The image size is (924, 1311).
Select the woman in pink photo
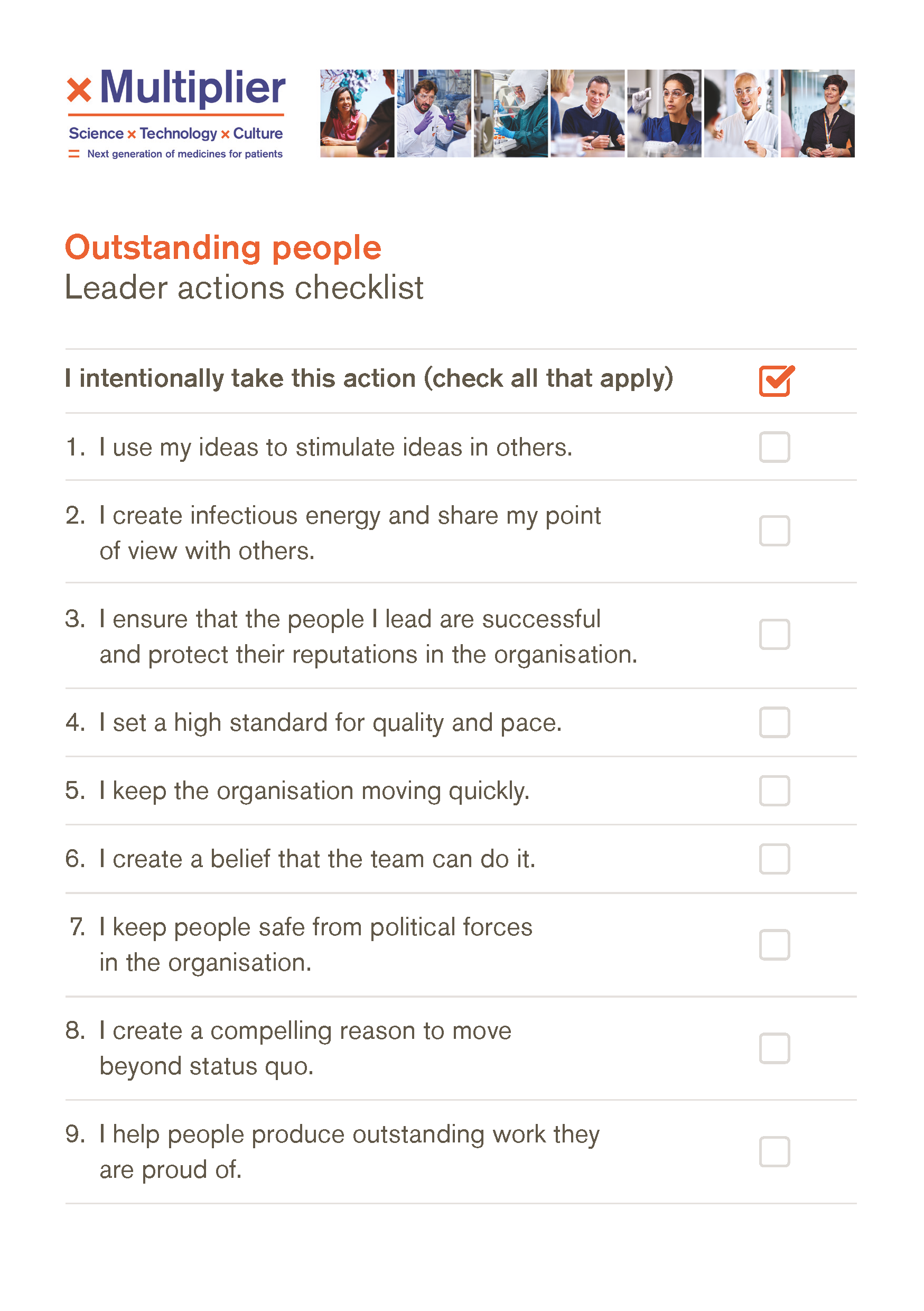(357, 113)
